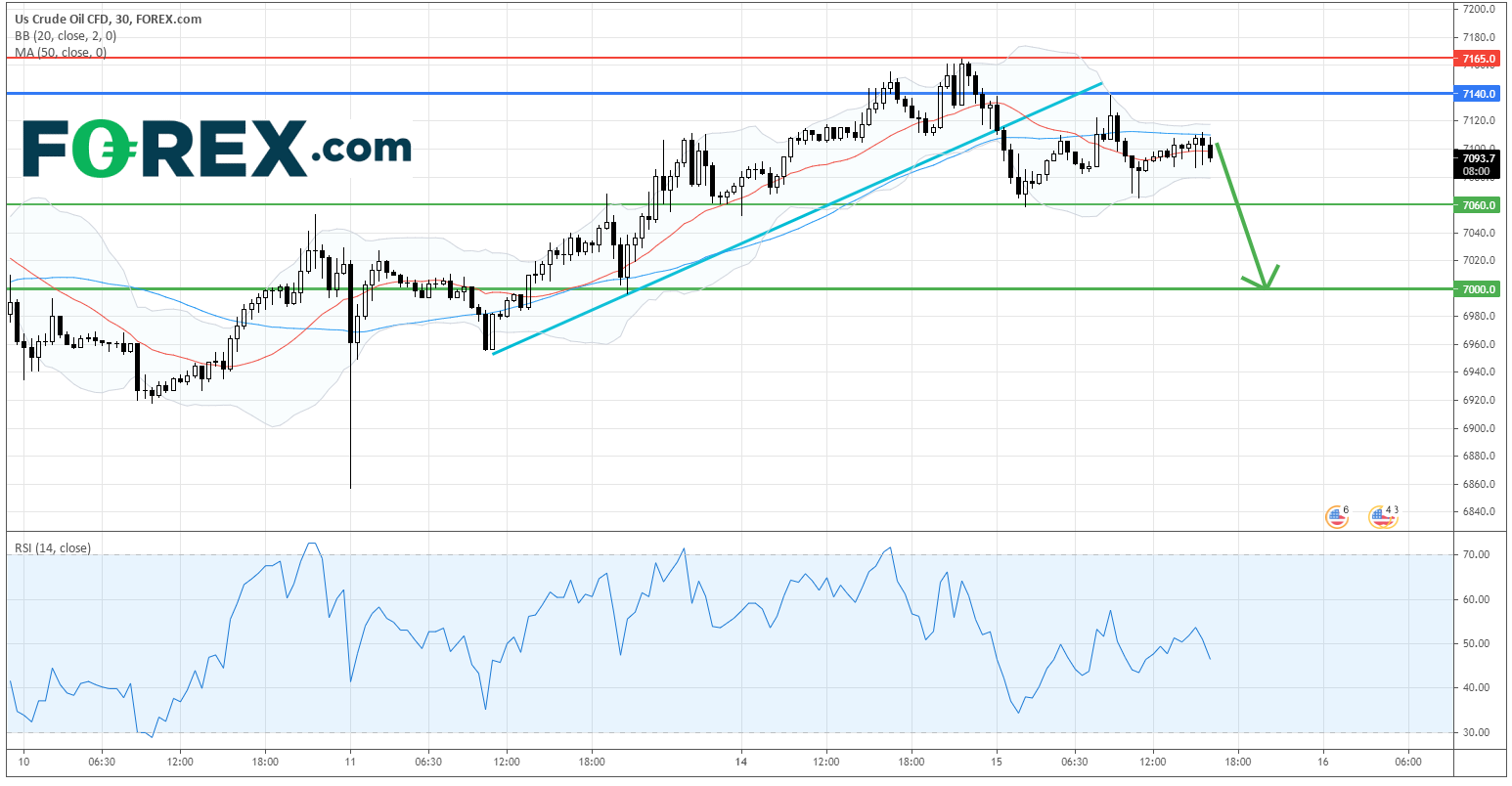The width and height of the screenshot is (1512, 786).
Task: Click the date label 15 on time axis
Action: coord(996,762)
